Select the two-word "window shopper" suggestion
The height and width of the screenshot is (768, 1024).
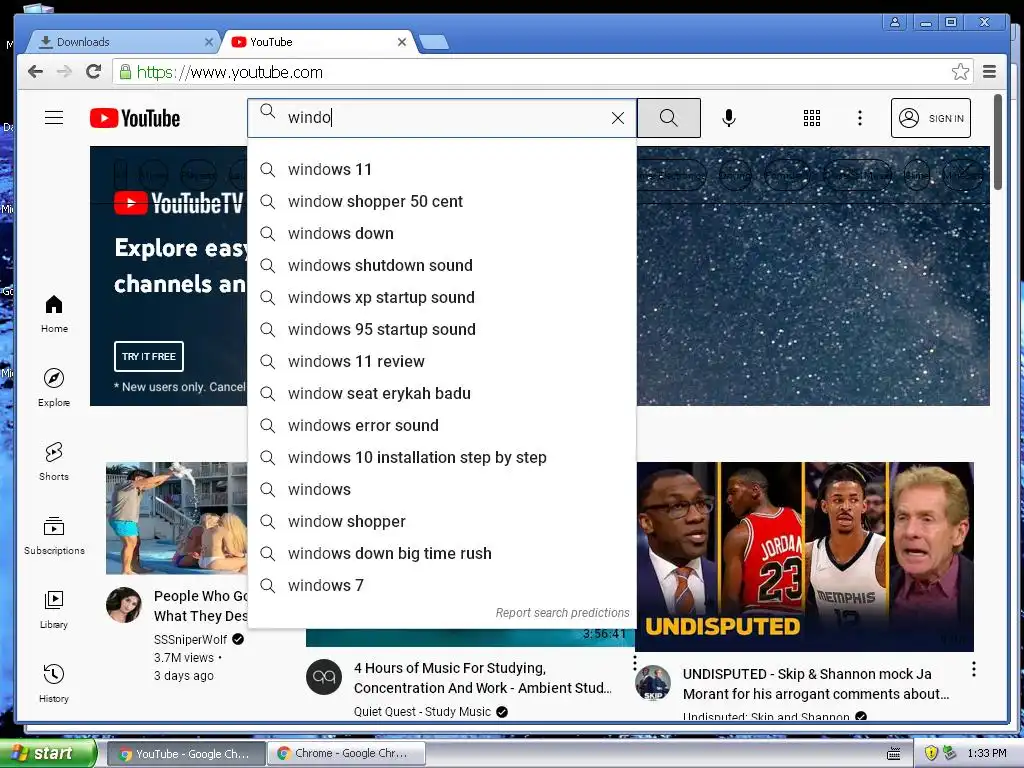[x=442, y=522]
